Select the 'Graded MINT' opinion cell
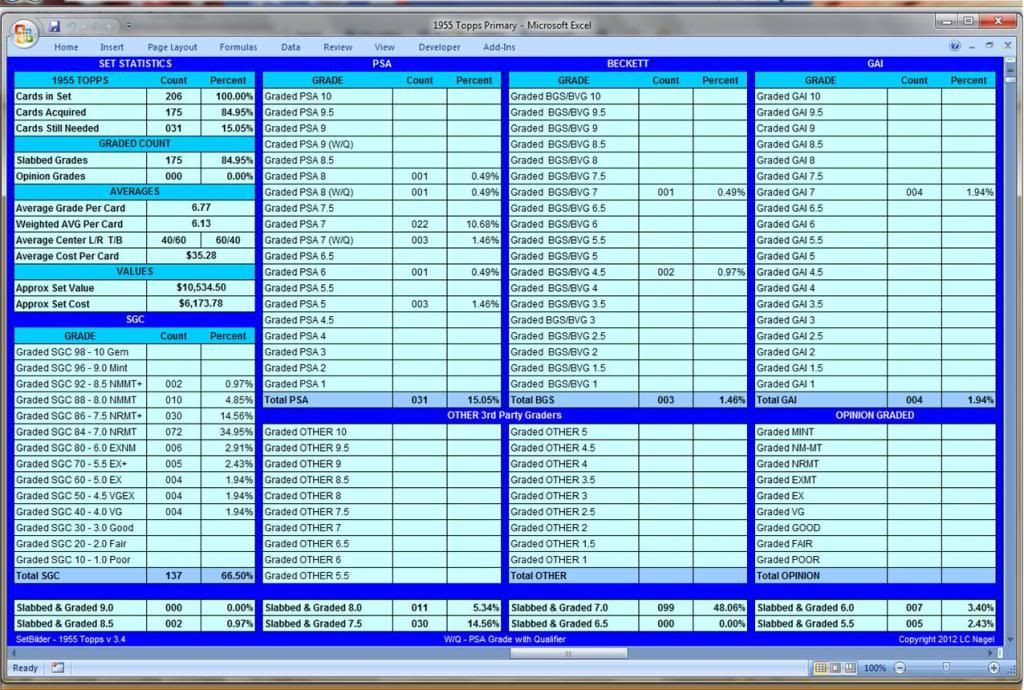This screenshot has height=690, width=1024. pyautogui.click(x=821, y=431)
